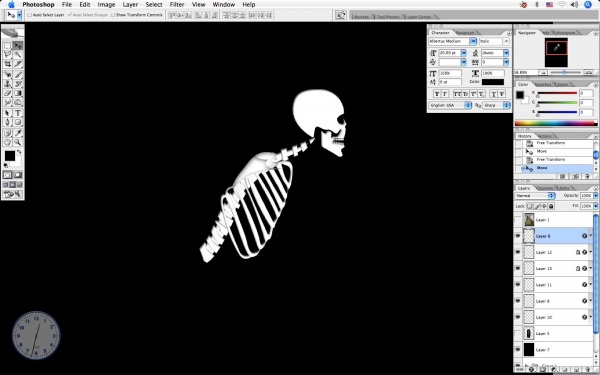Jump to ImageReady button in toolbox
The height and width of the screenshot is (375, 600).
pos(13,194)
